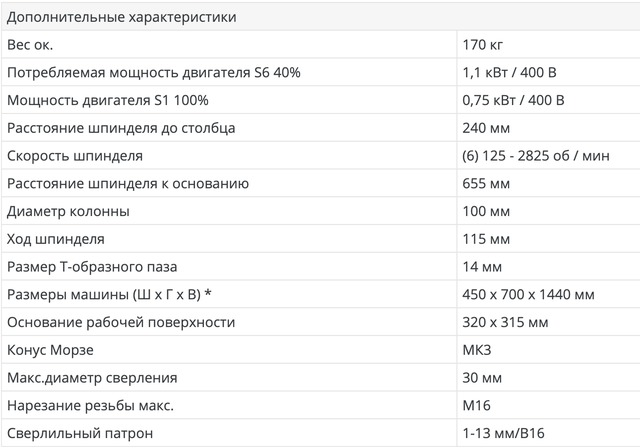The width and height of the screenshot is (640, 447).
Task: Select the "1-13 мм/B16" drill chuck value
Action: [505, 433]
